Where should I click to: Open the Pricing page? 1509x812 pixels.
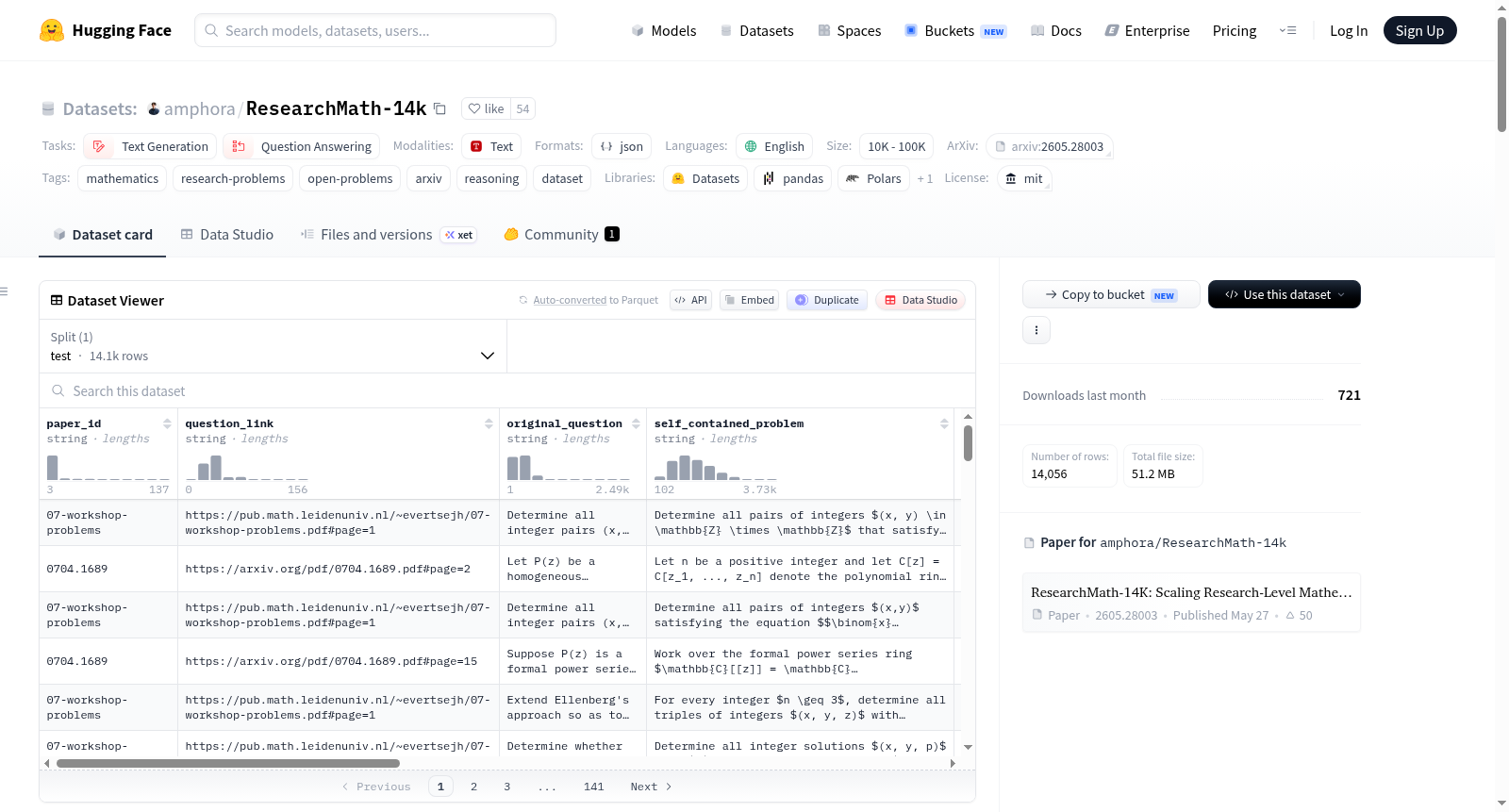pos(1235,31)
